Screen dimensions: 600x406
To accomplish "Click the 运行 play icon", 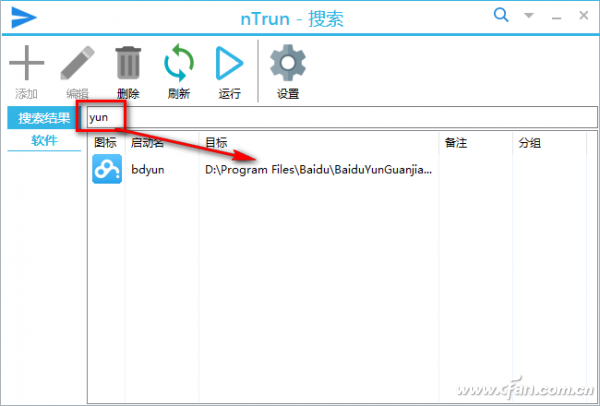I will pos(229,63).
